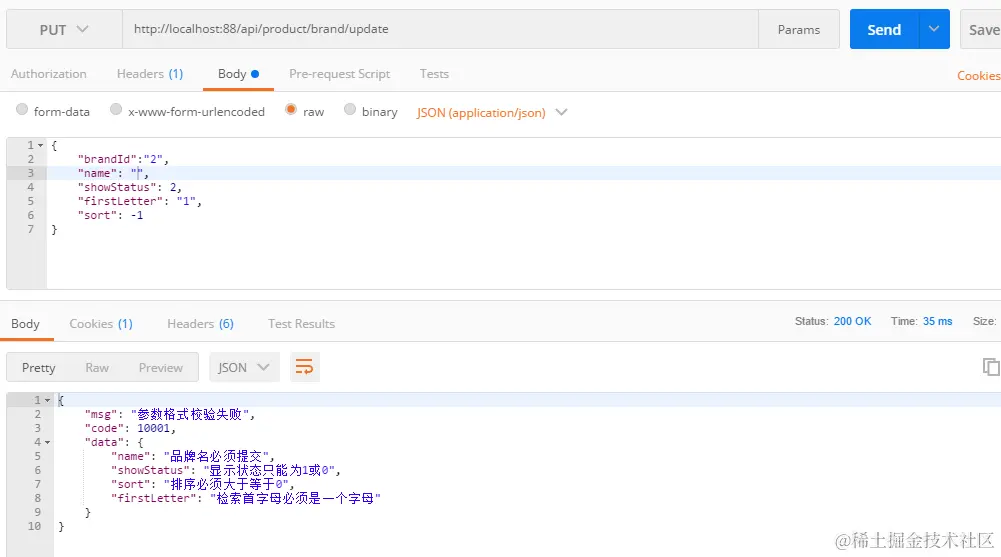Click the "msg" line in response

(170, 415)
